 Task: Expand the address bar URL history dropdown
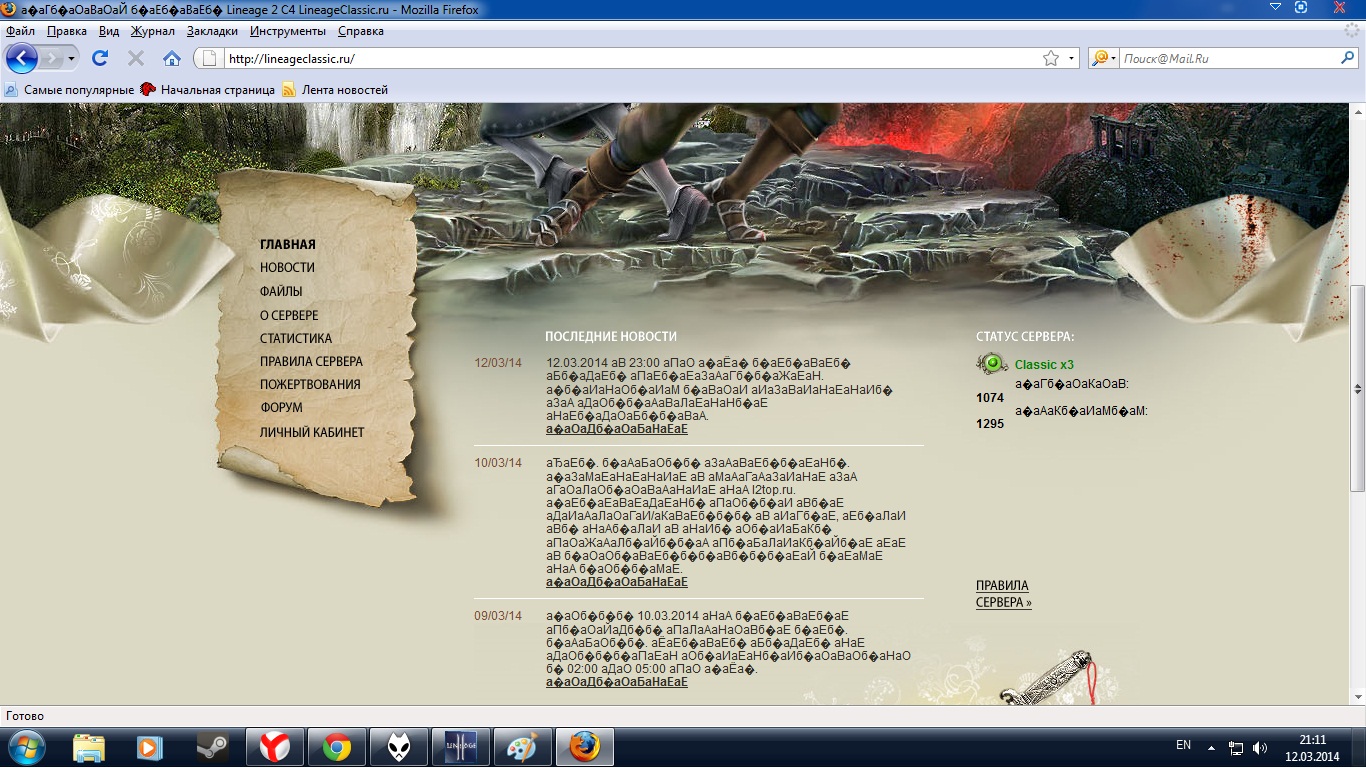[x=1072, y=59]
